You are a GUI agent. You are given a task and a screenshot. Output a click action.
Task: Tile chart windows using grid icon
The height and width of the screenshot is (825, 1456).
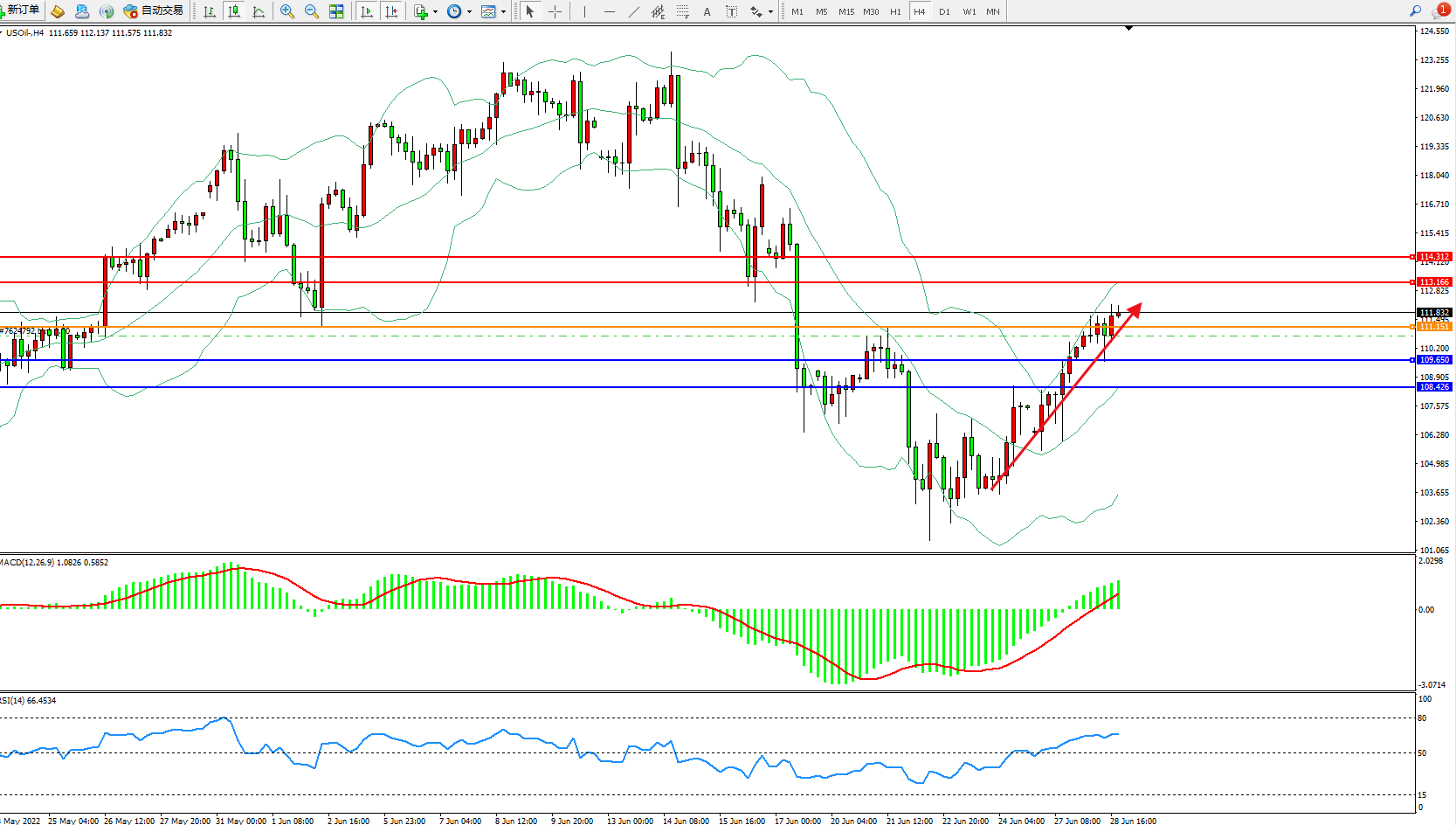pyautogui.click(x=336, y=11)
